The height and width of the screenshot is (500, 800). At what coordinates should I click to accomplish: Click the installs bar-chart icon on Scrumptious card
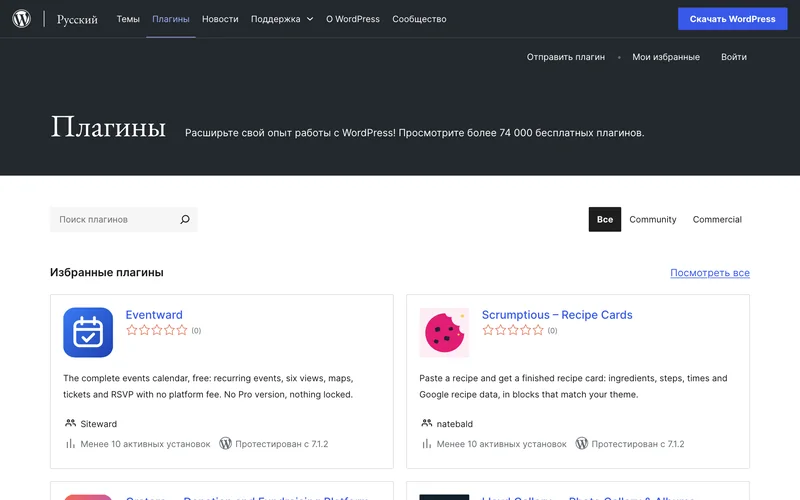(427, 444)
